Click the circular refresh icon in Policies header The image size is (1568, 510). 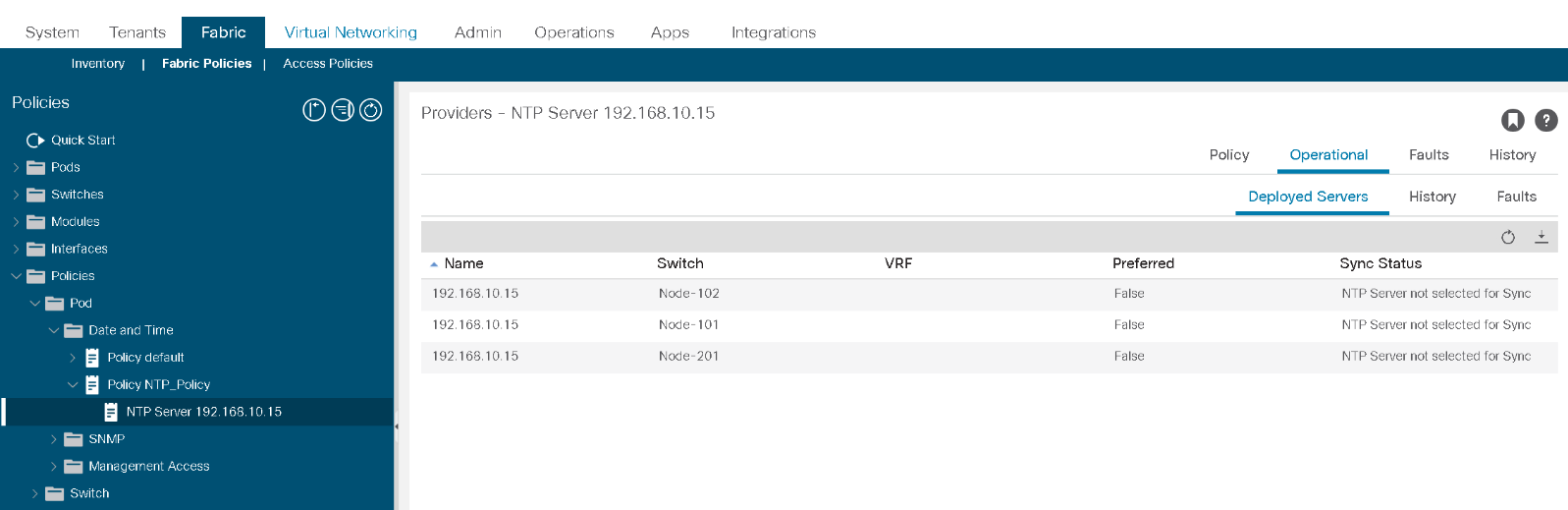[371, 110]
